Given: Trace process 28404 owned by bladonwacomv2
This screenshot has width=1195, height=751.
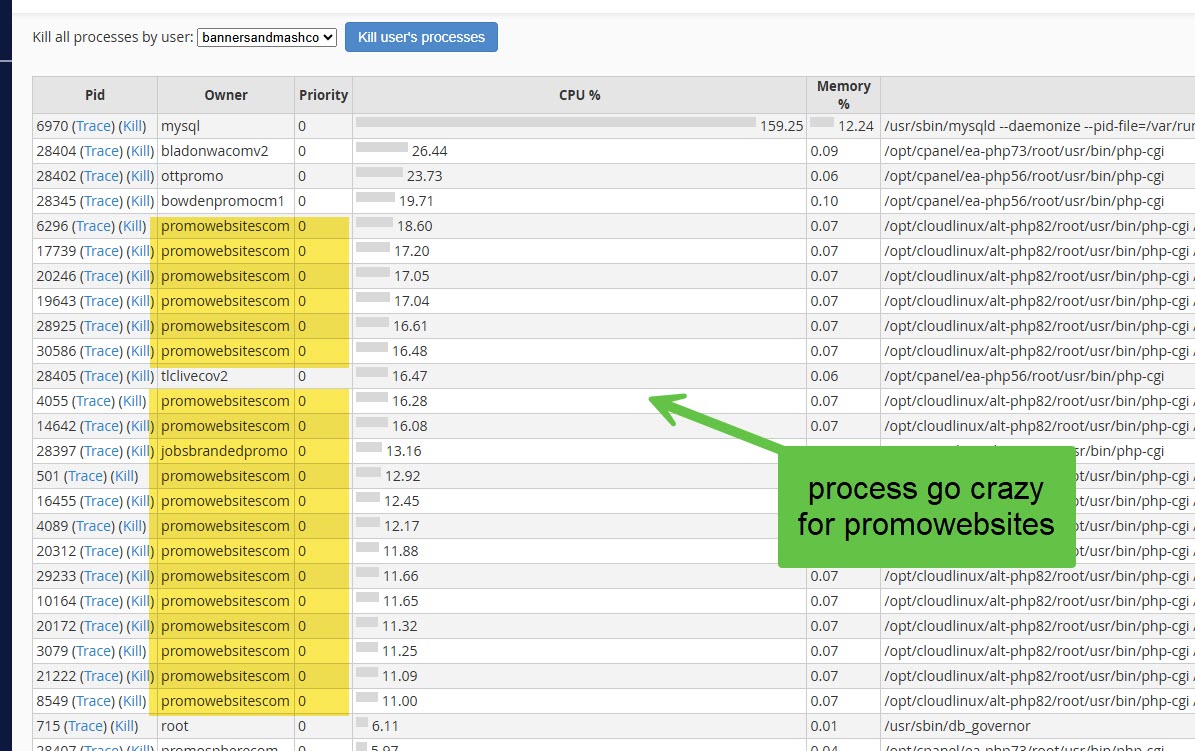Looking at the screenshot, I should tap(101, 151).
